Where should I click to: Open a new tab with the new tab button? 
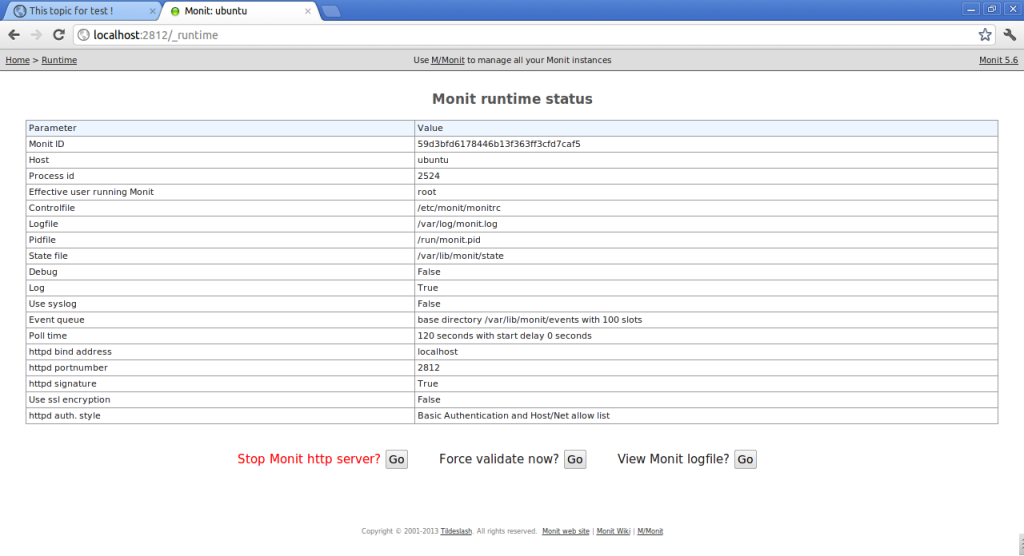click(x=331, y=11)
